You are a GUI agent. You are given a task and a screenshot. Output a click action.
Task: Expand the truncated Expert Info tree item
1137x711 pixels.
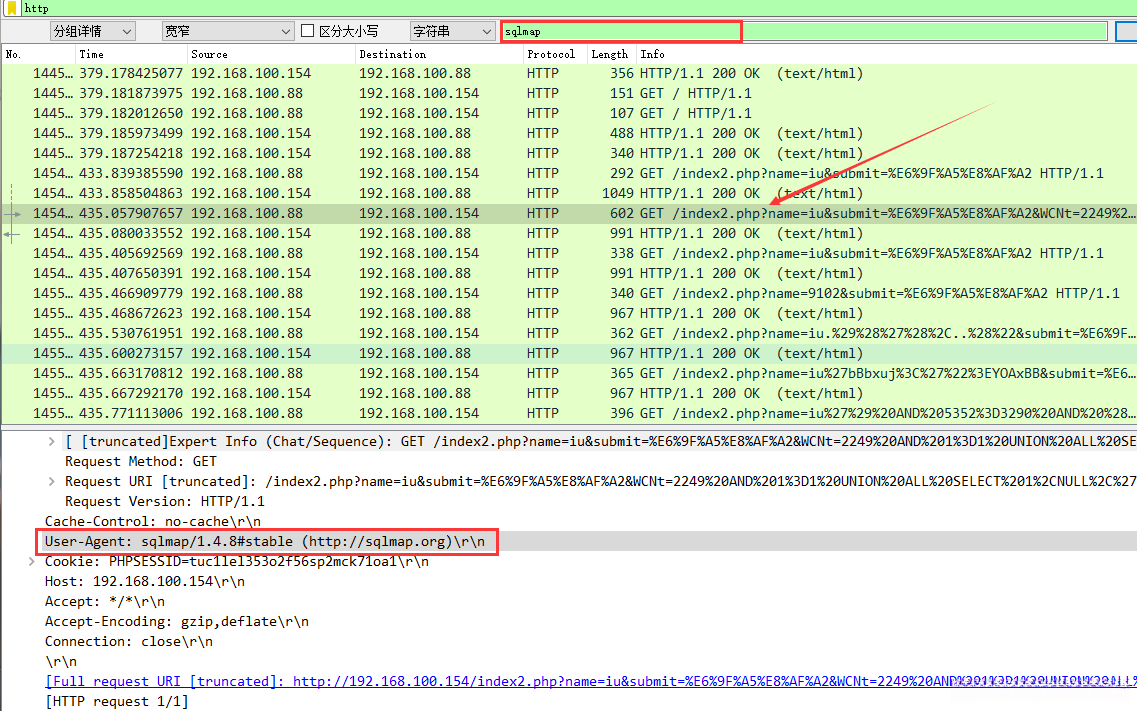click(x=51, y=441)
